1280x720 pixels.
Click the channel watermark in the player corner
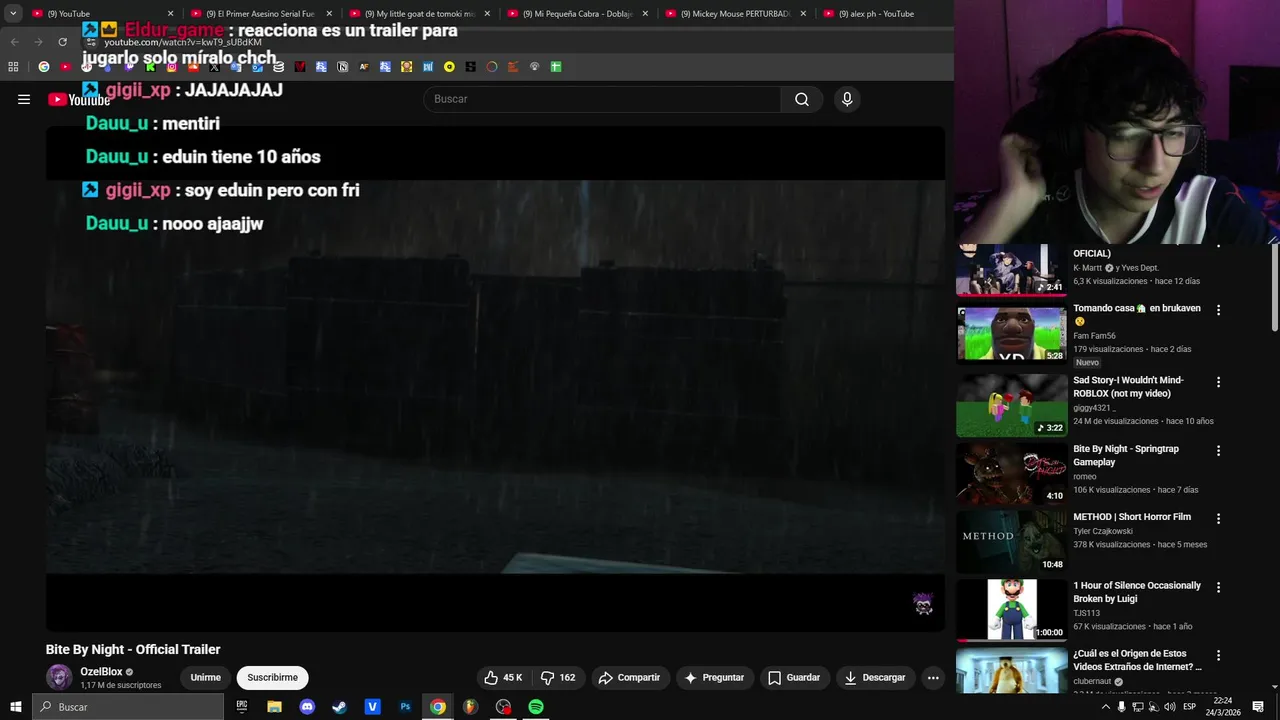point(923,603)
